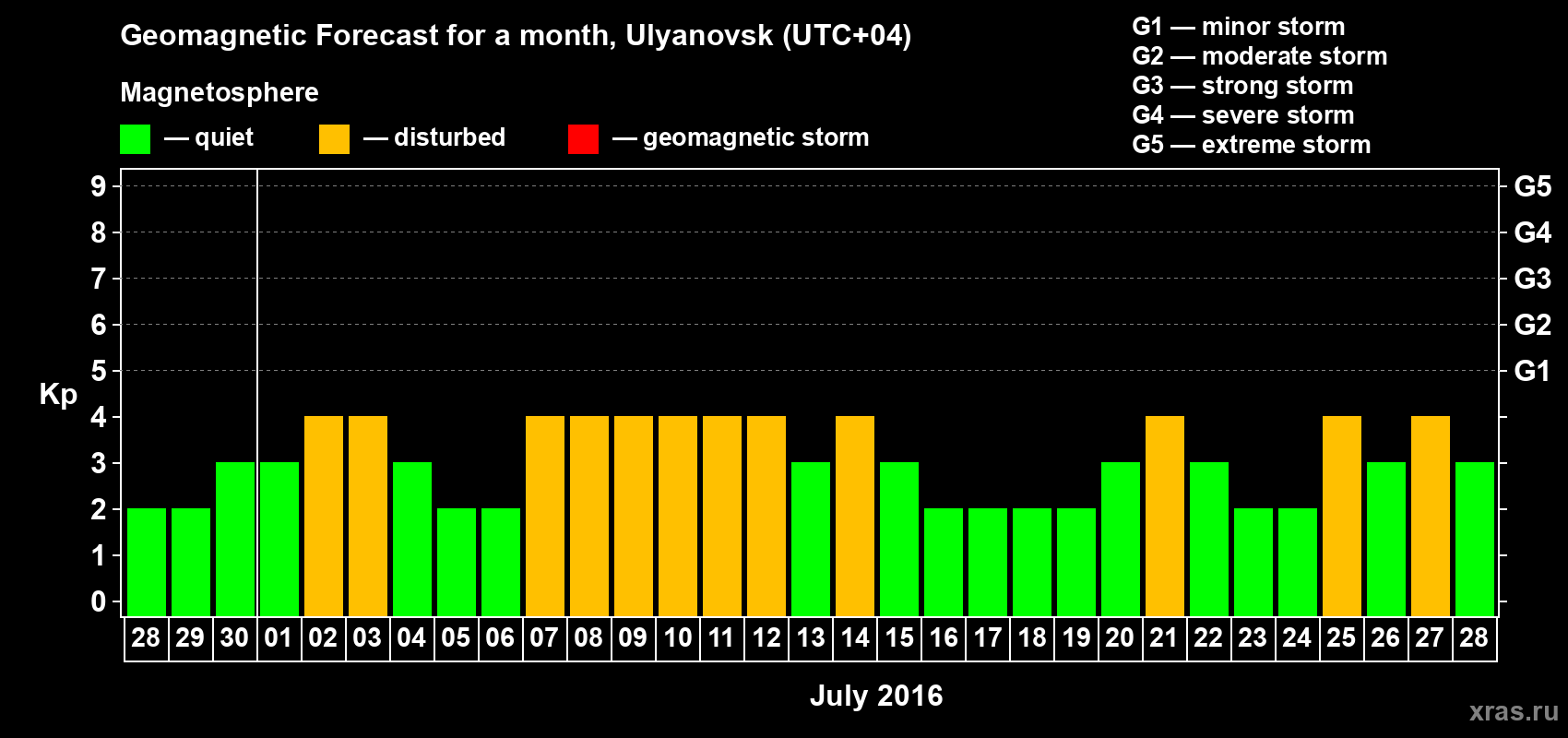Click the date label '15' on the axis
Screen dimensions: 1568x738
pos(899,638)
